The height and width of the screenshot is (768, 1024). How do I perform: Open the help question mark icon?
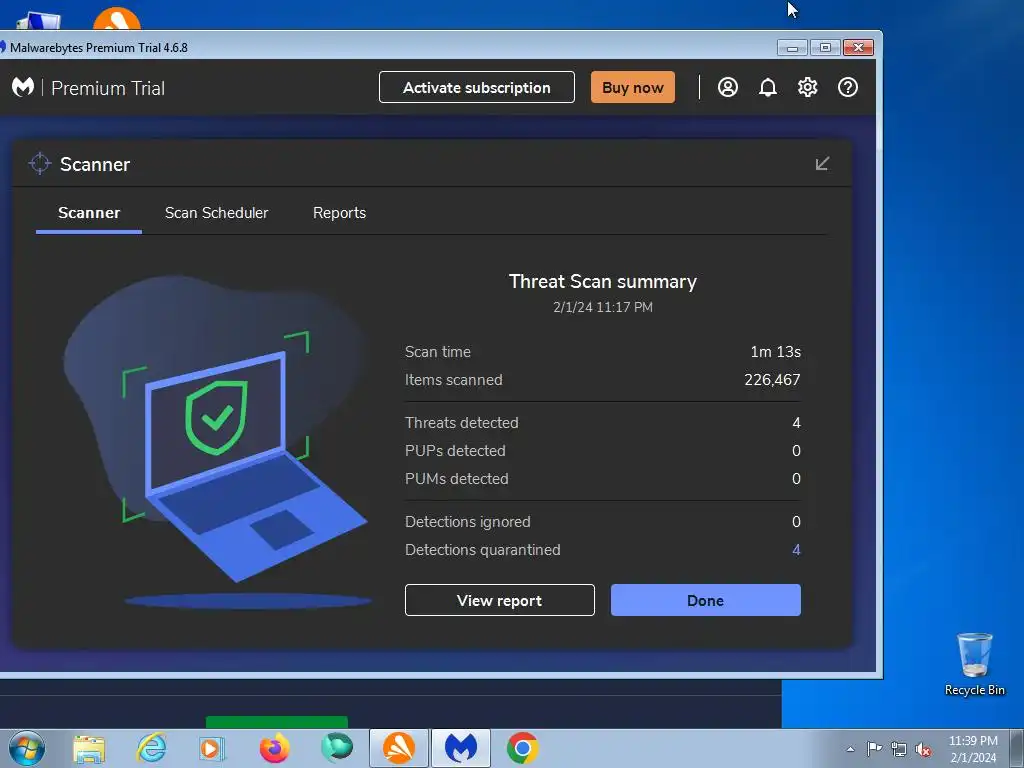pyautogui.click(x=848, y=87)
